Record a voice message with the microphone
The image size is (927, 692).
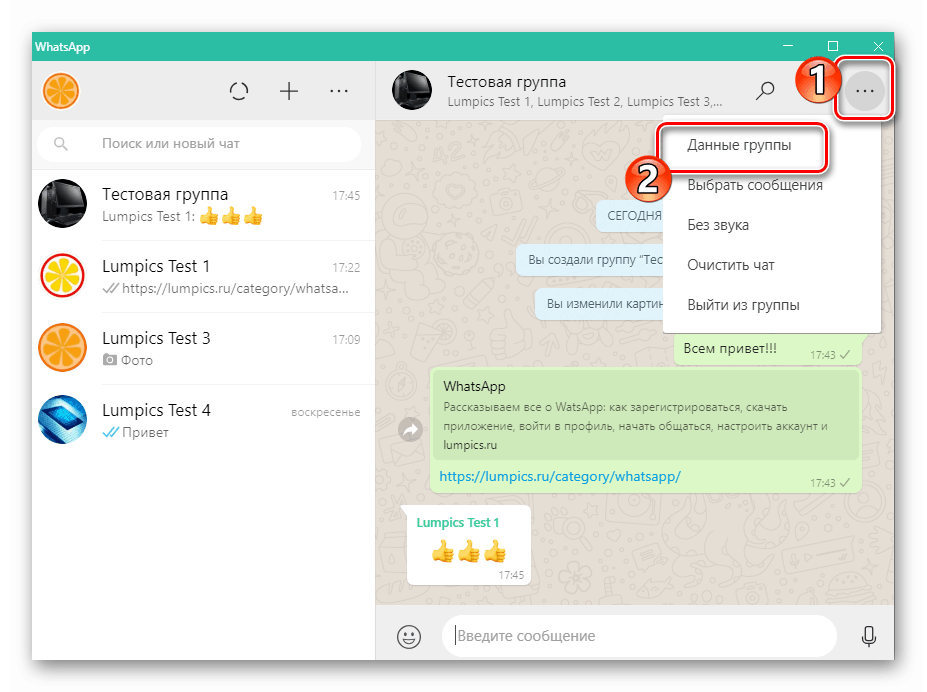(x=868, y=636)
